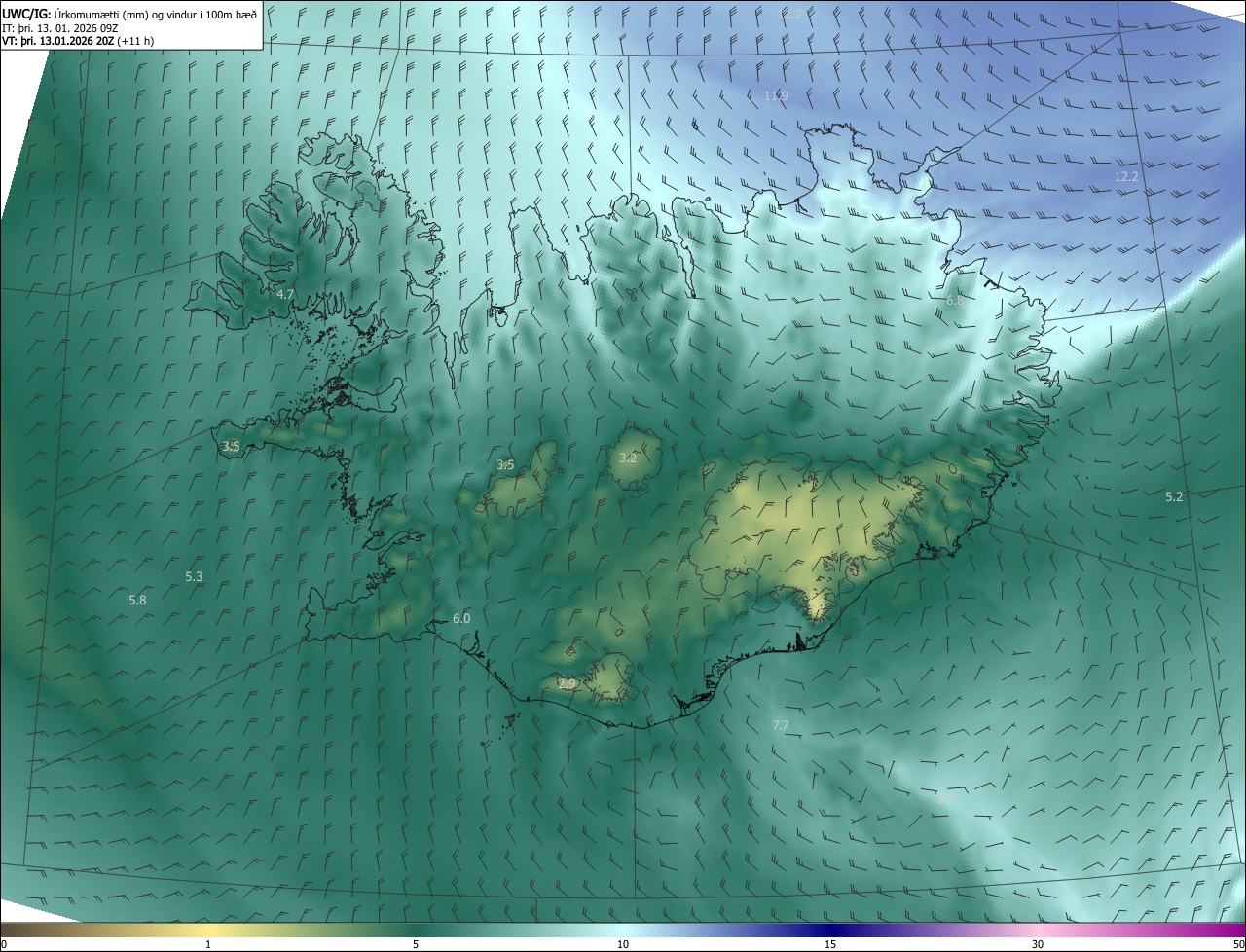Click the 50 tick on the color scale

point(1238,944)
